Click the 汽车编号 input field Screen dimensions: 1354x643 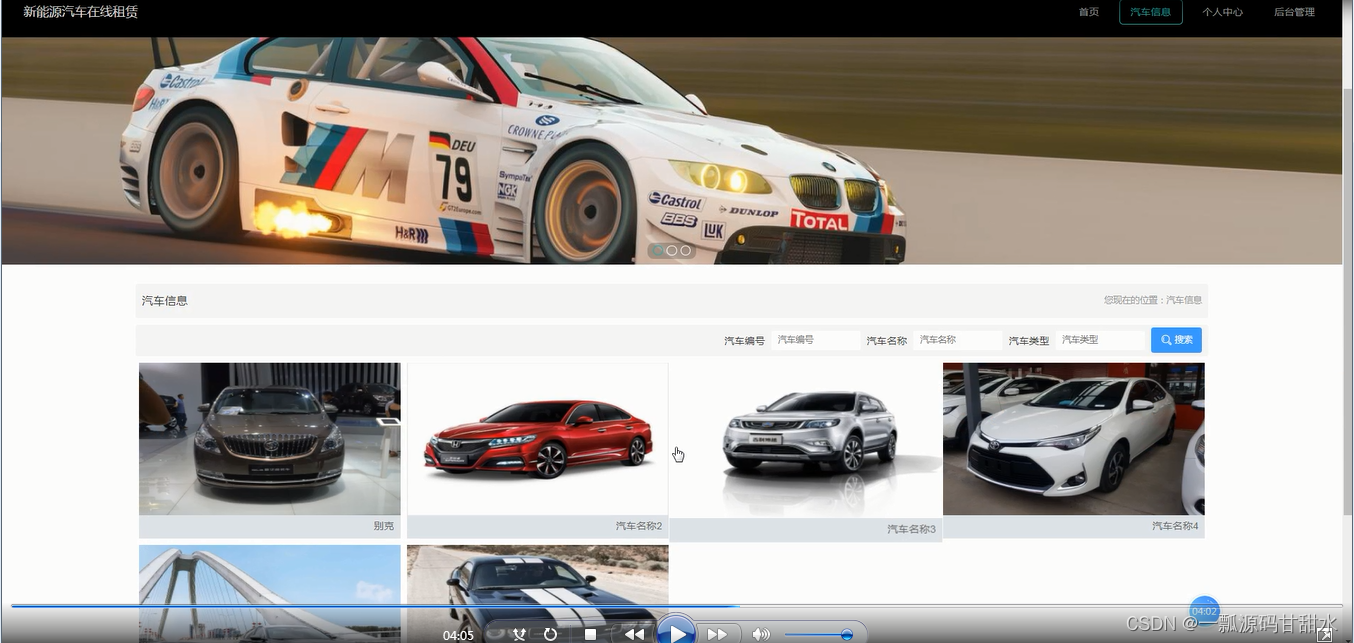coord(816,340)
